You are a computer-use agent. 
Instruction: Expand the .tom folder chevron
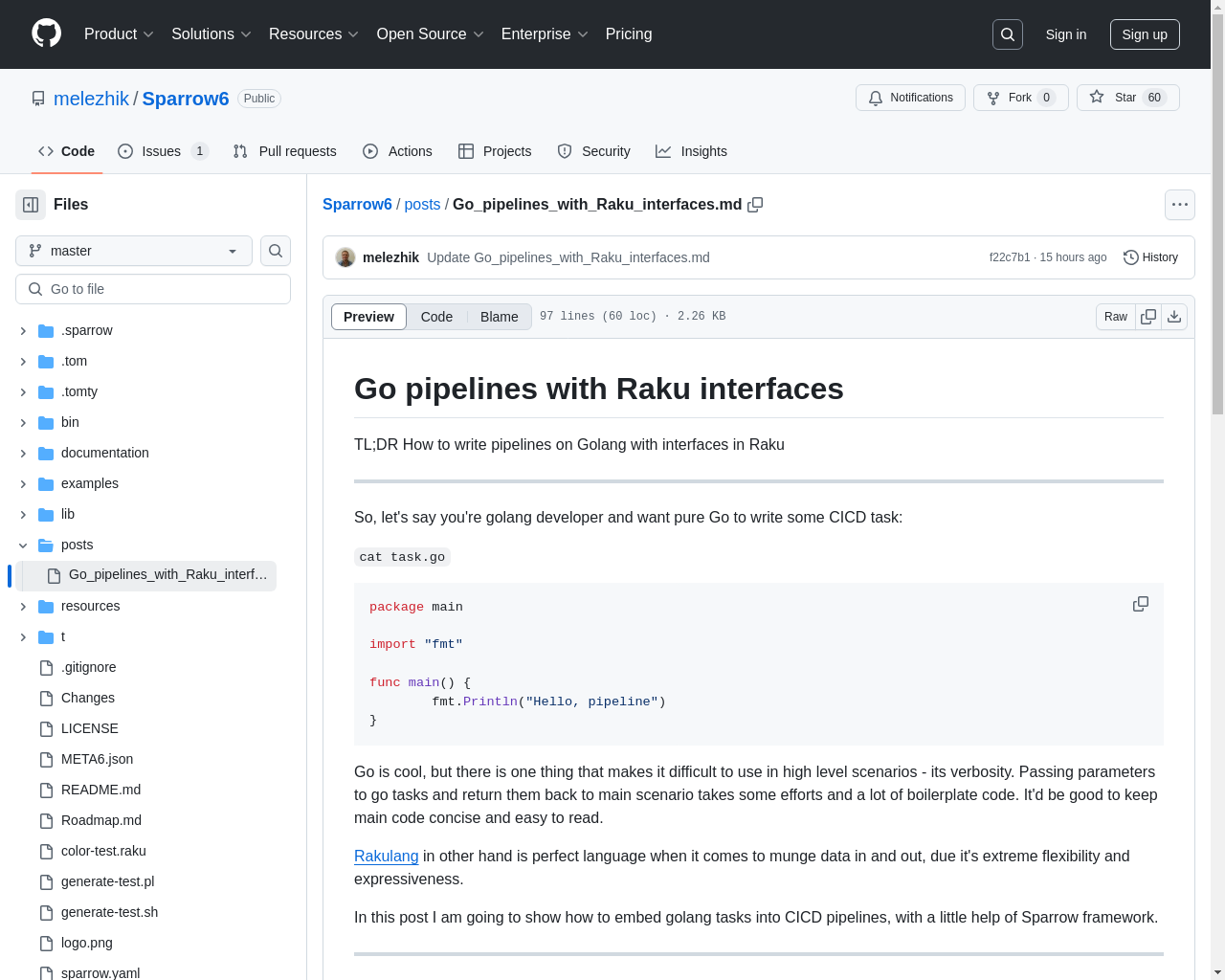click(23, 362)
